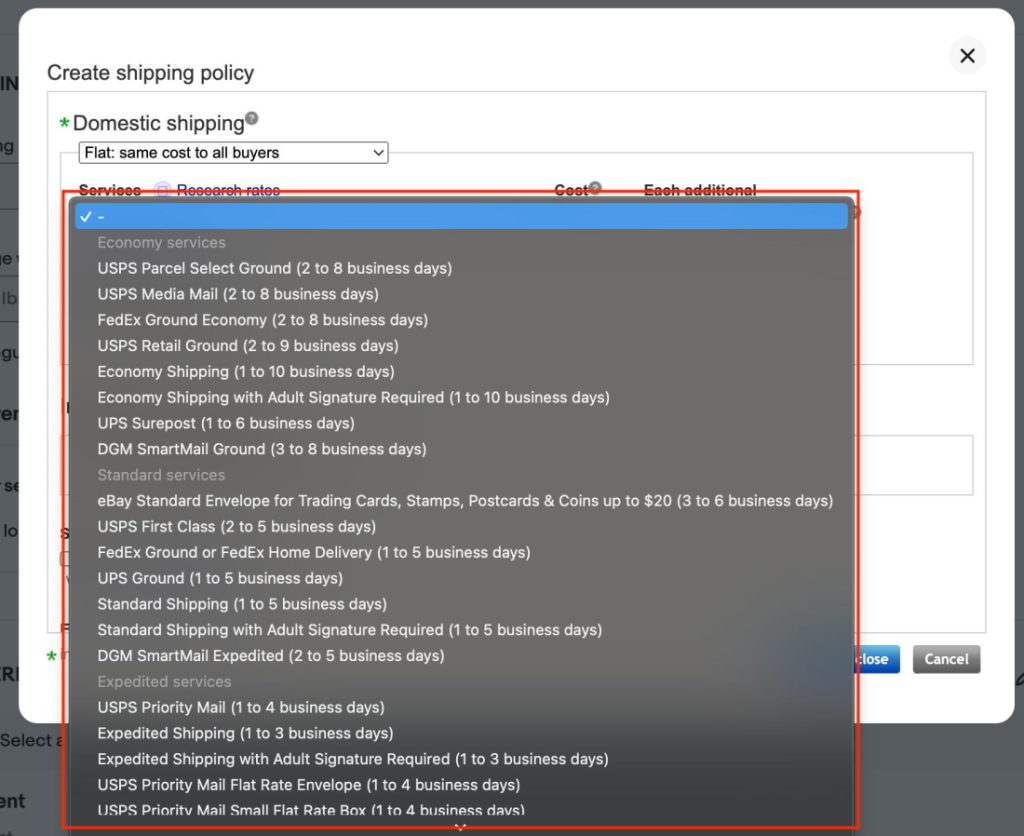Select the blank dash option
This screenshot has width=1024, height=836.
[461, 216]
